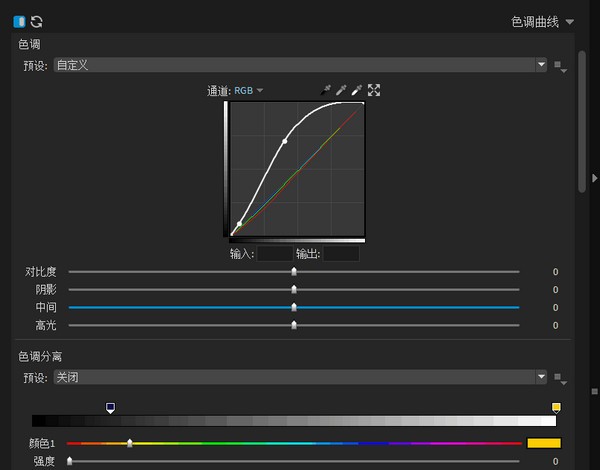This screenshot has width=600, height=470.
Task: Click the 输入 value field
Action: 275,254
